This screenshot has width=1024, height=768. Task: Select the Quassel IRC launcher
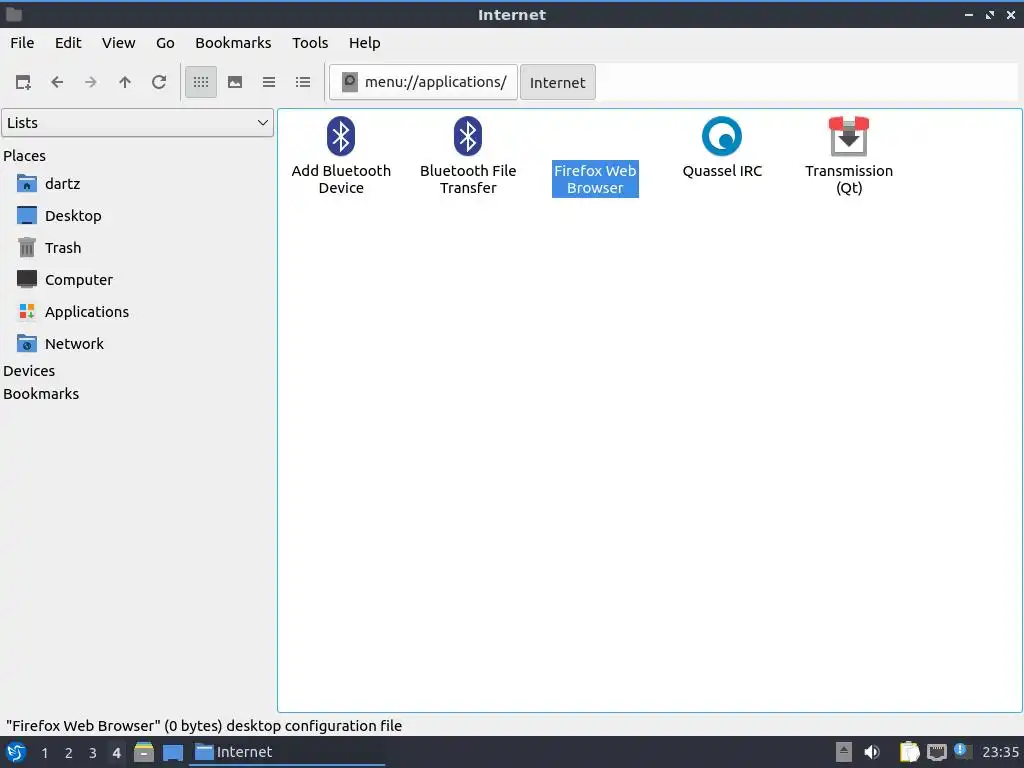722,148
